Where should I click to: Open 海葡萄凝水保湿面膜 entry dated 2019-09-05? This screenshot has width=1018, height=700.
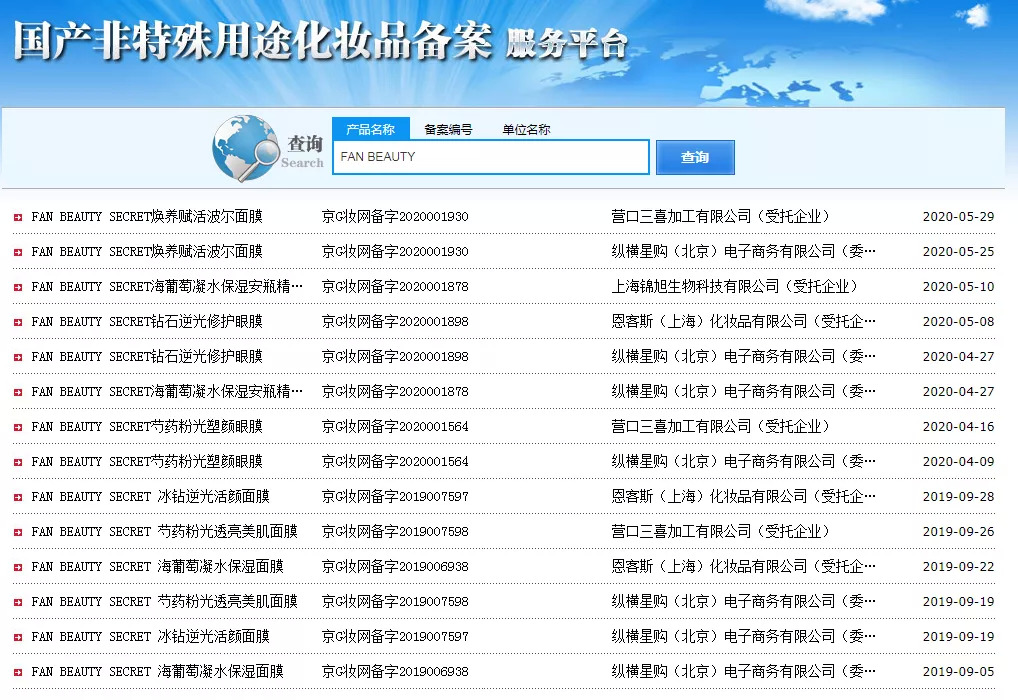[158, 672]
